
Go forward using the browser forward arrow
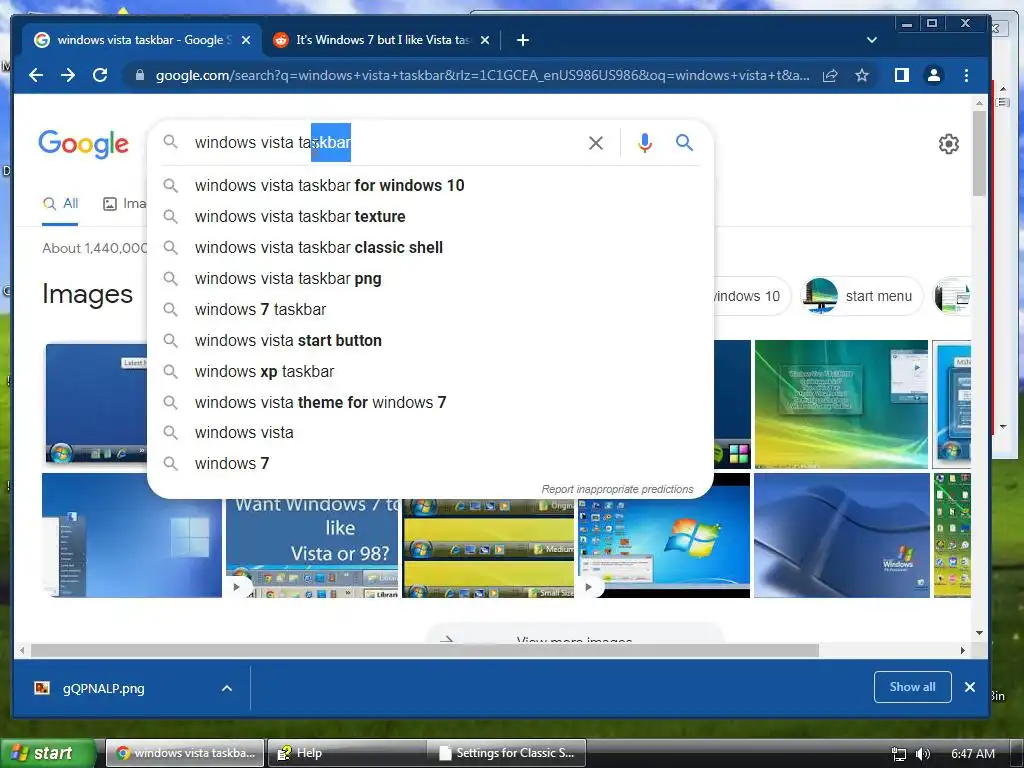pos(68,75)
